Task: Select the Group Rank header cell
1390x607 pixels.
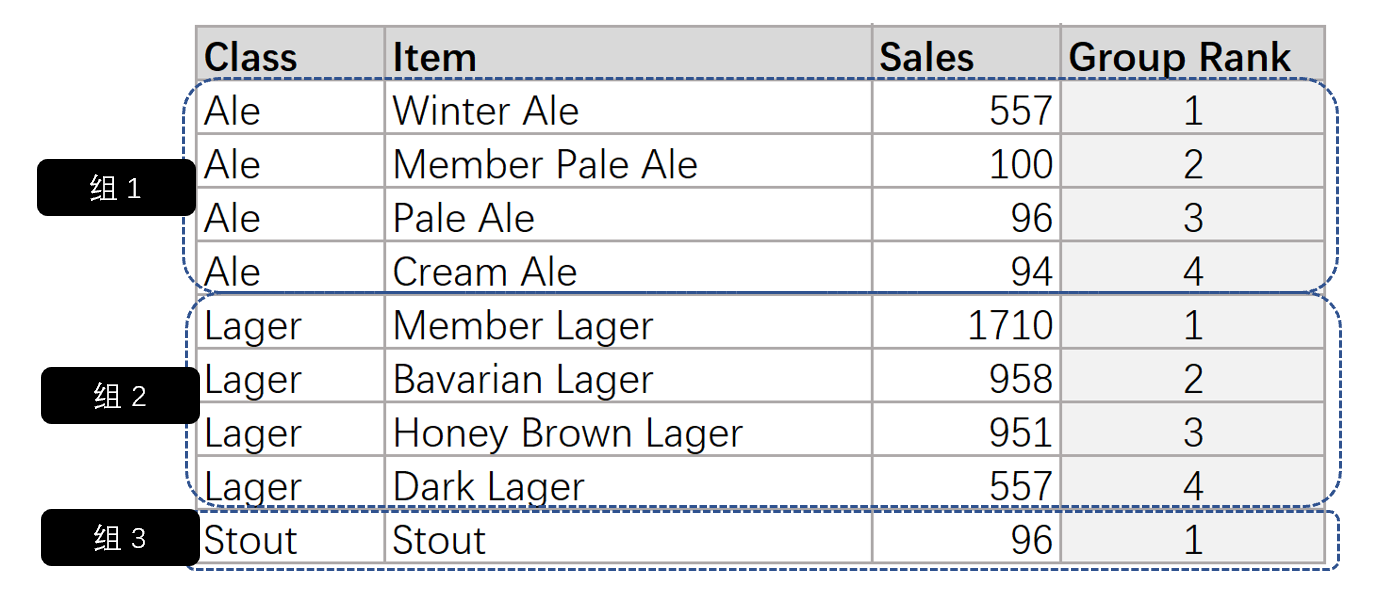Action: [x=1192, y=54]
